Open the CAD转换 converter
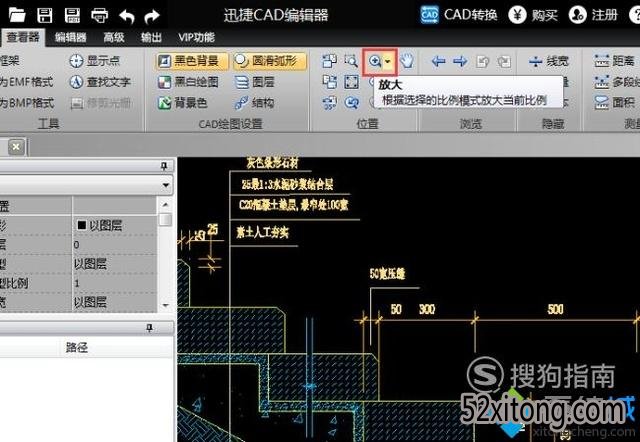 (459, 15)
